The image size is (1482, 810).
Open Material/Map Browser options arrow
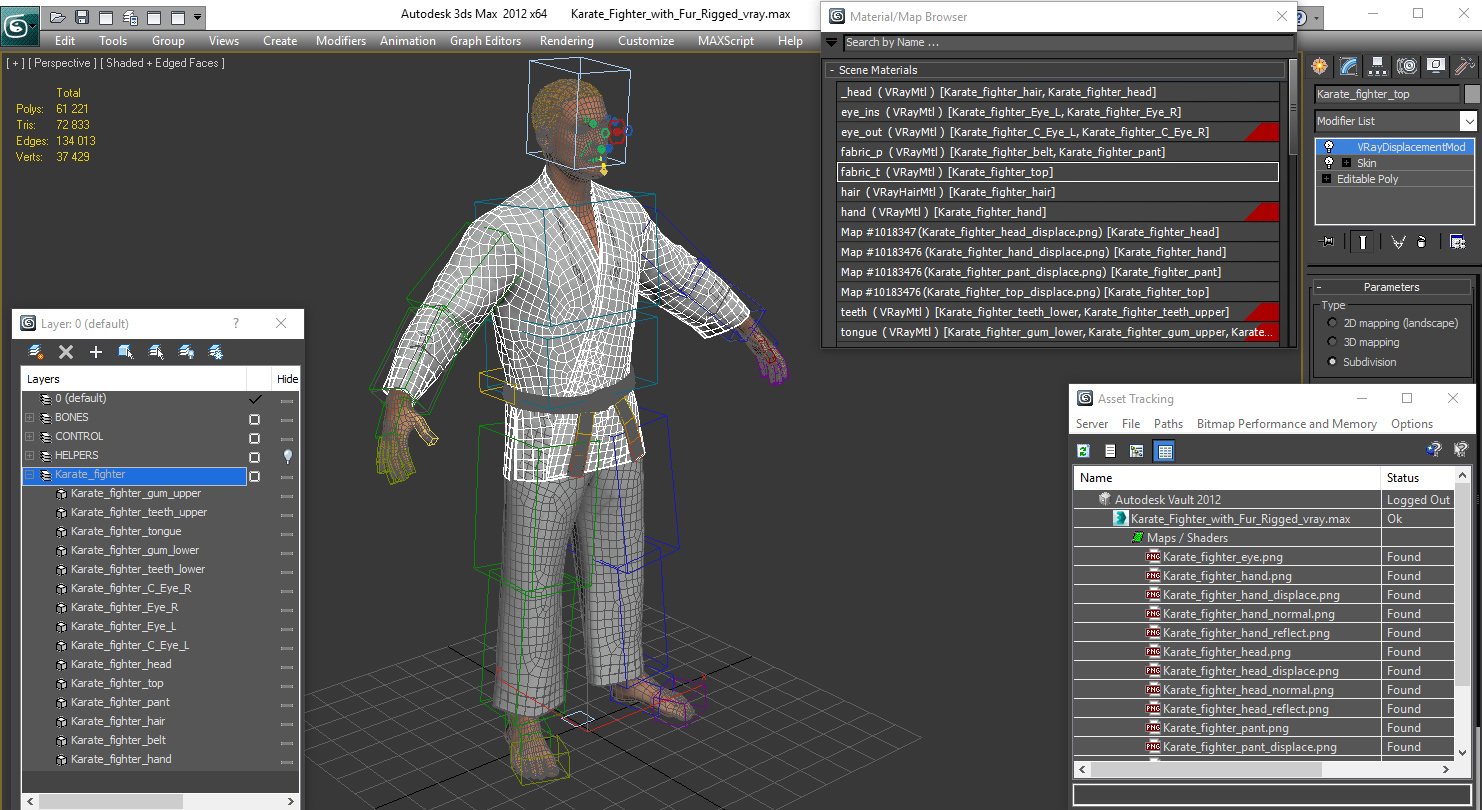[831, 42]
